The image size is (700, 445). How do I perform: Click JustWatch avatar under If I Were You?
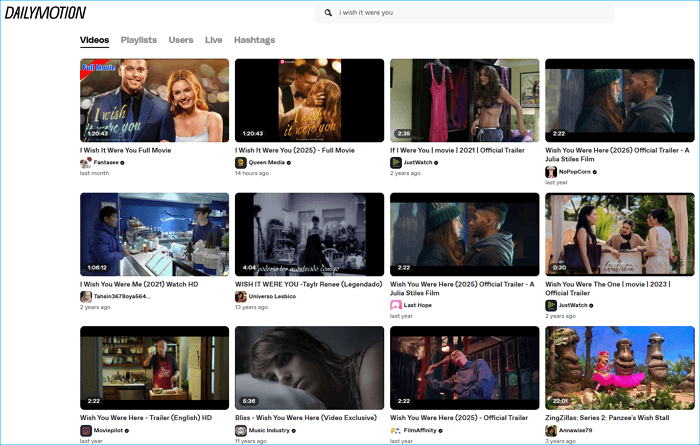click(396, 163)
